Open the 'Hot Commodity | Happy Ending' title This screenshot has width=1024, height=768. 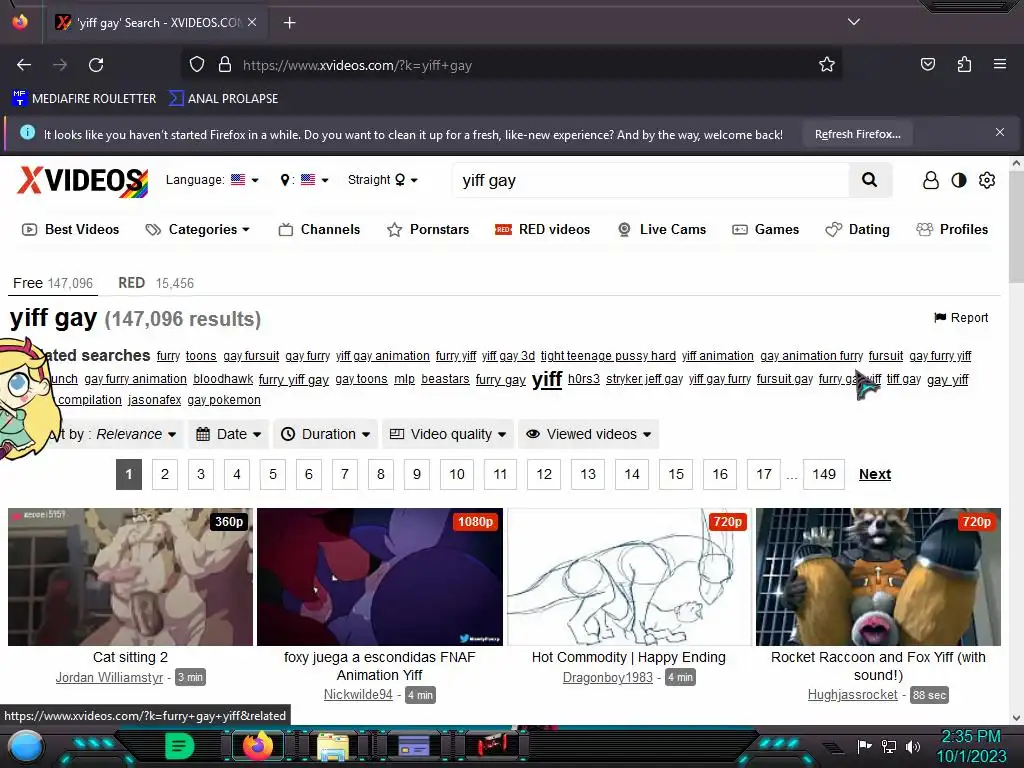pyautogui.click(x=629, y=657)
